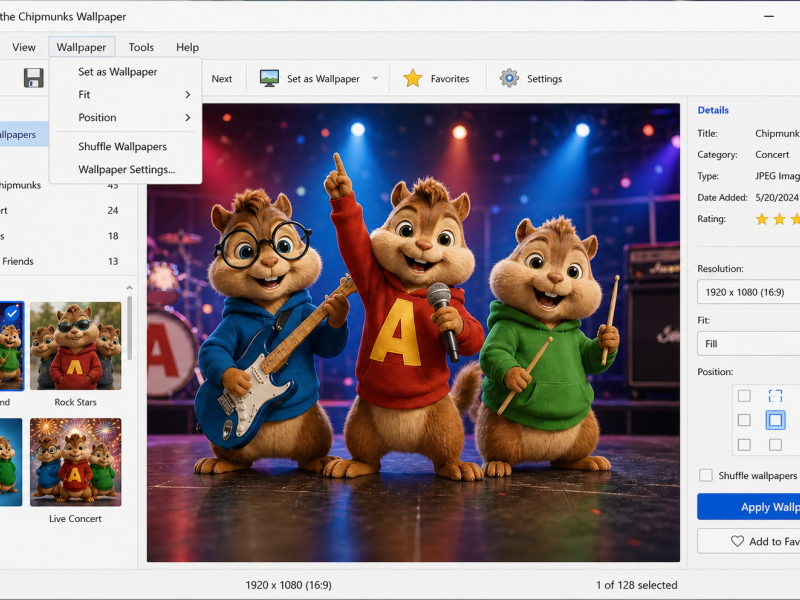
Task: Click the Live Concert thumbnail caption
Action: (x=76, y=518)
